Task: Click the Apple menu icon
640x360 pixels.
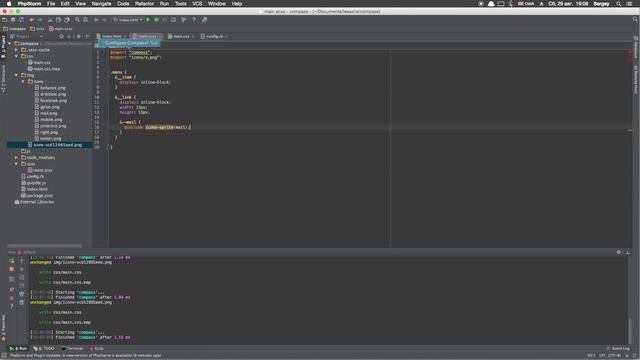Action: pyautogui.click(x=9, y=4)
